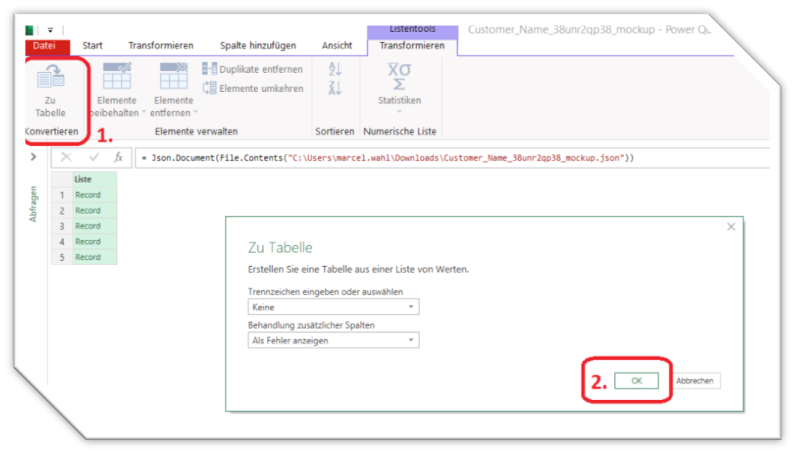Sort the list ascending (A-Z icon)
This screenshot has width=795, height=454.
coord(335,68)
